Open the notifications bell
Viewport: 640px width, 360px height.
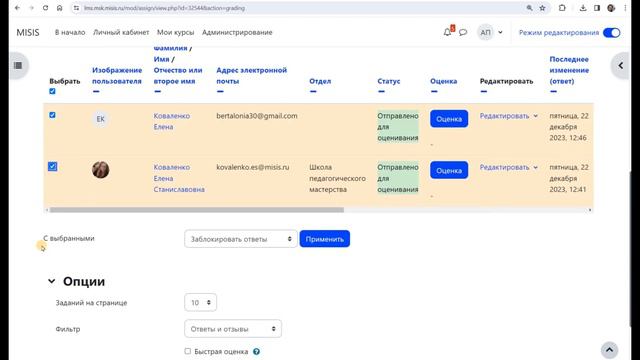coord(448,32)
